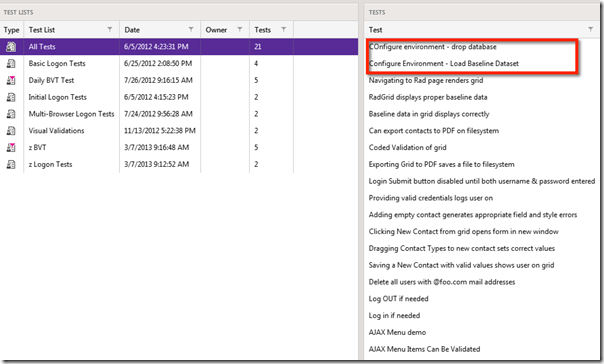Select test RadGrid displays proper baseline data

(x=428, y=97)
